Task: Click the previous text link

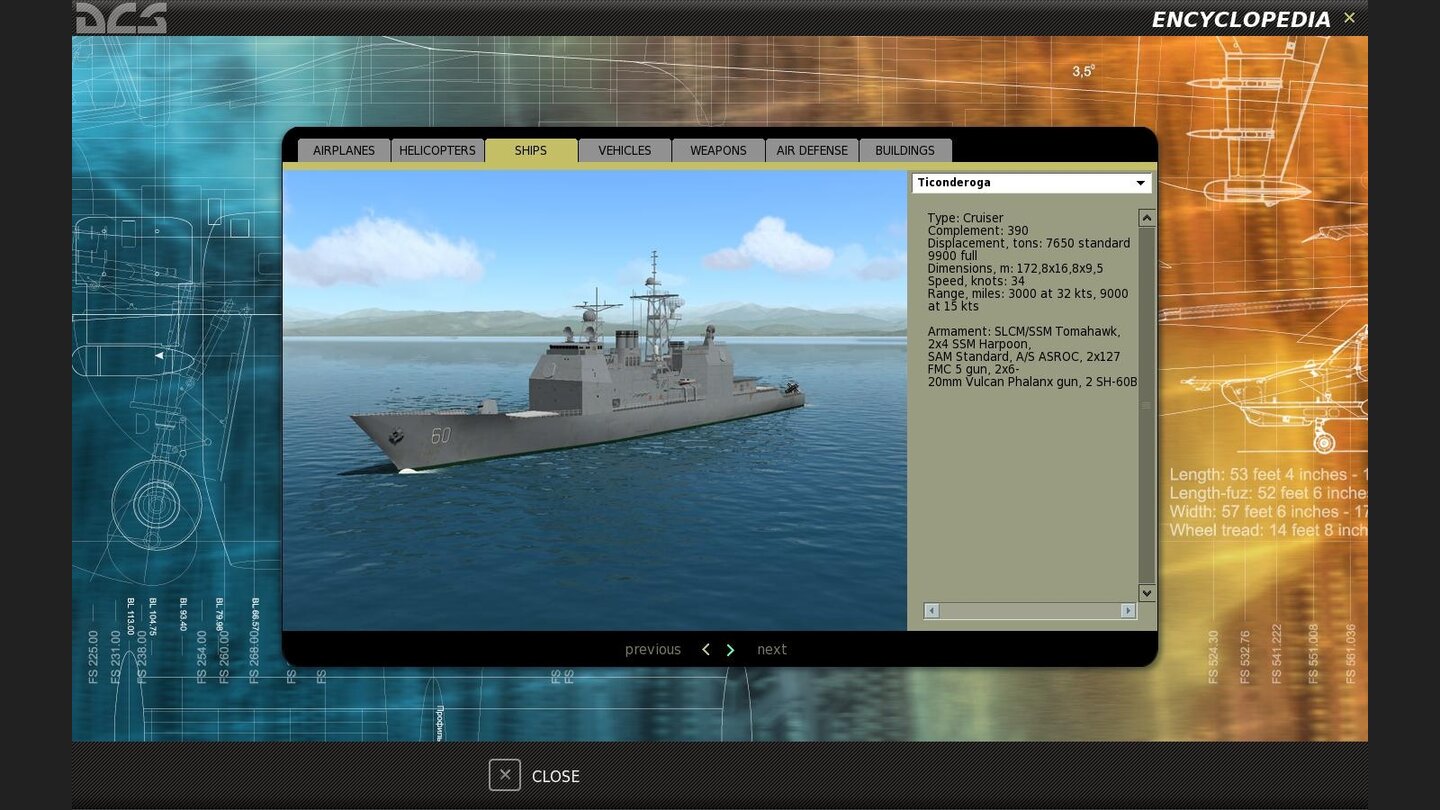Action: tap(653, 650)
